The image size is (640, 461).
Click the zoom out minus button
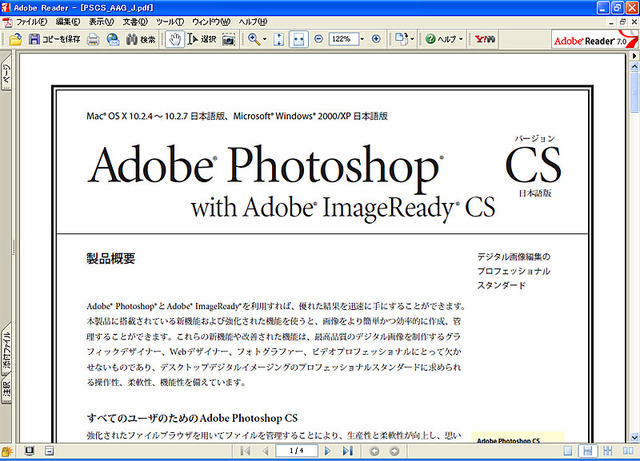[x=319, y=39]
